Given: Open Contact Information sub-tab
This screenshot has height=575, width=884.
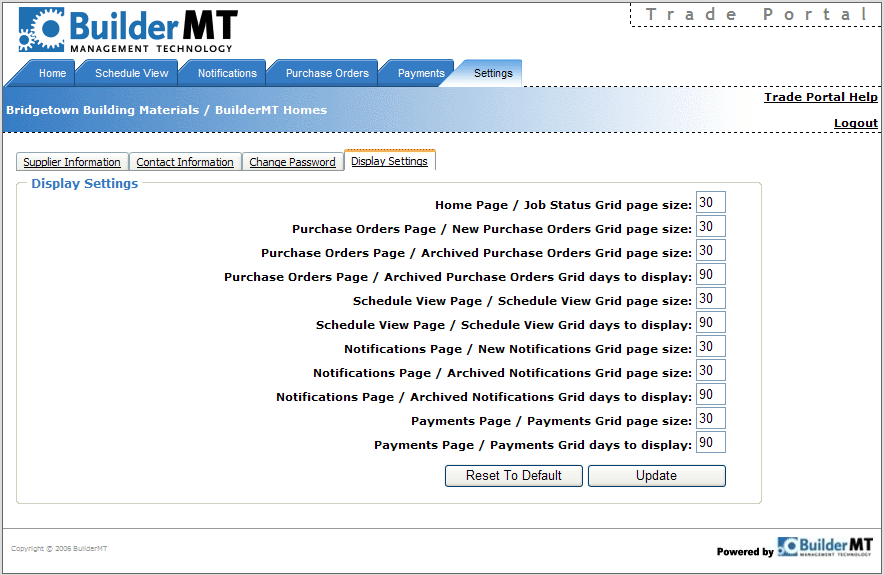Looking at the screenshot, I should tap(185, 162).
